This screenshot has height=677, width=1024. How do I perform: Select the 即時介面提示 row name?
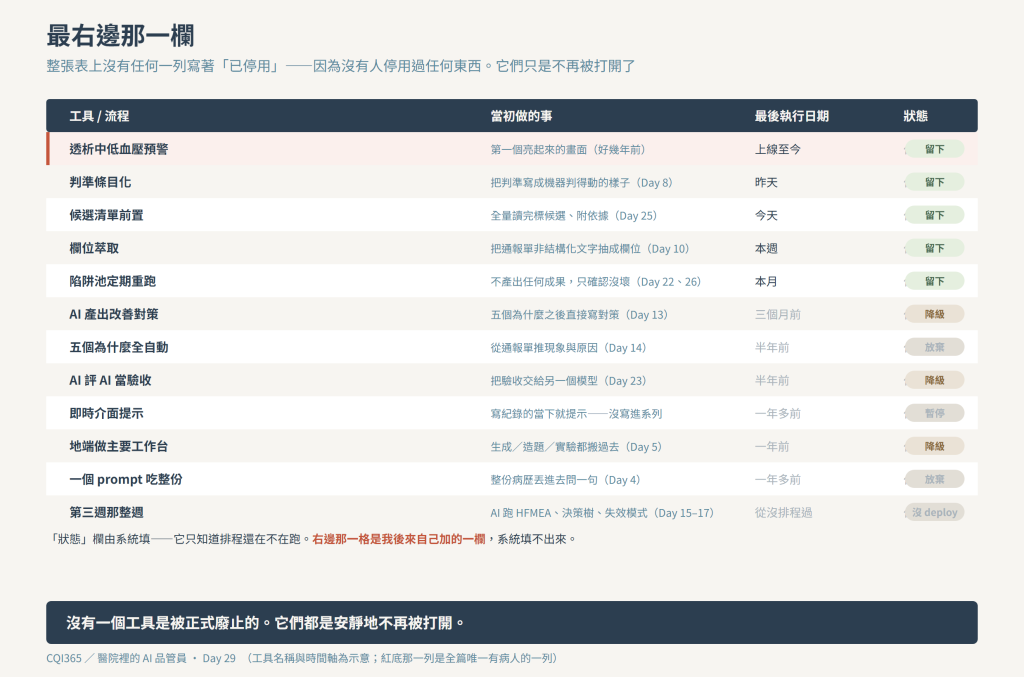click(x=106, y=413)
